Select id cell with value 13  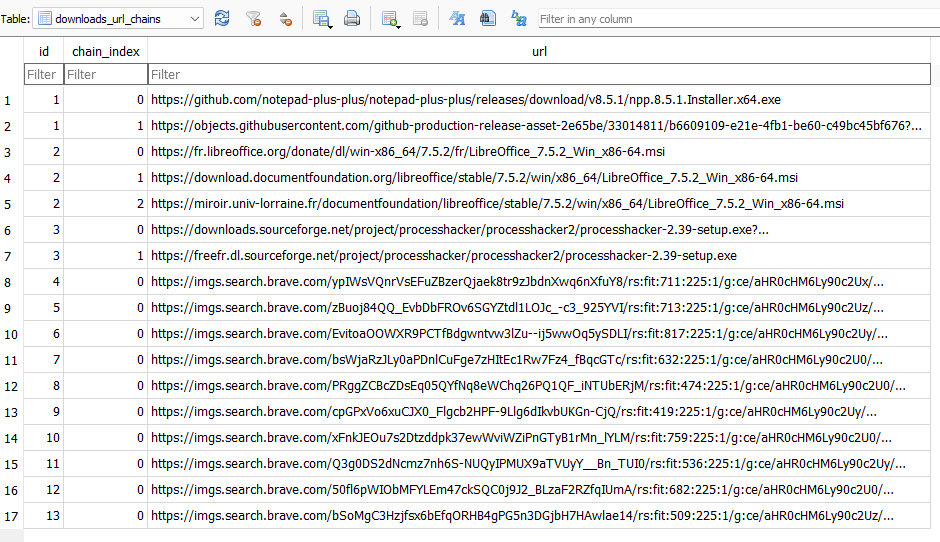tap(44, 516)
